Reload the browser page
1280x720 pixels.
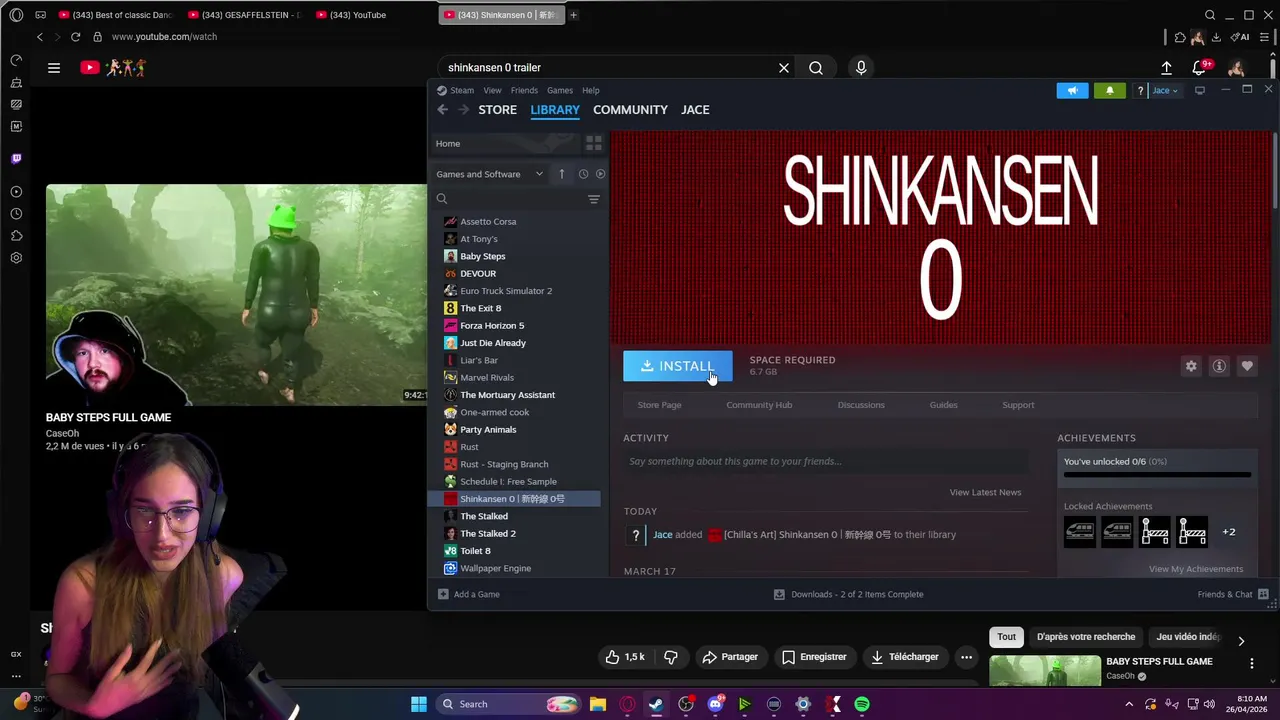tap(75, 37)
